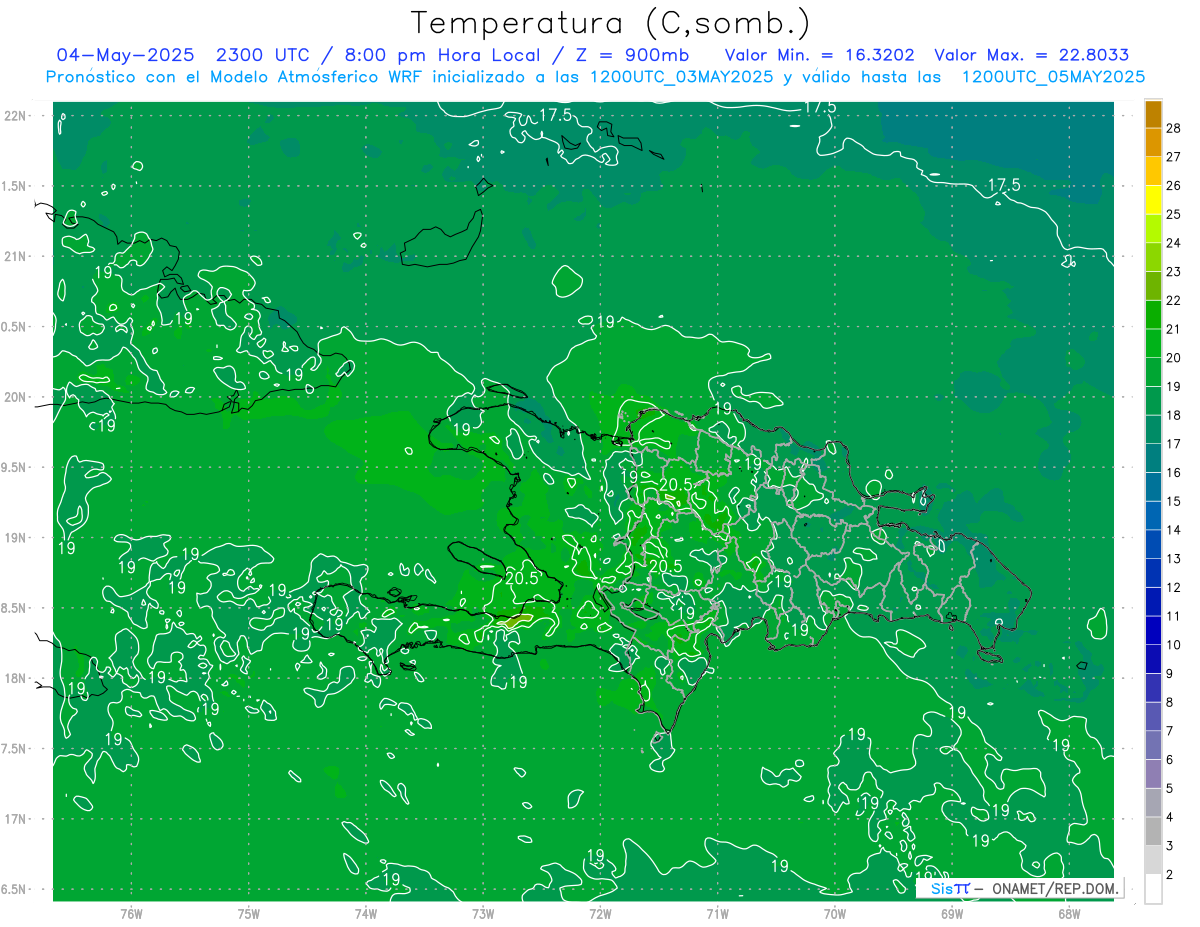The image size is (1200, 927).
Task: Click the "69W" longitude axis label
Action: [951, 914]
